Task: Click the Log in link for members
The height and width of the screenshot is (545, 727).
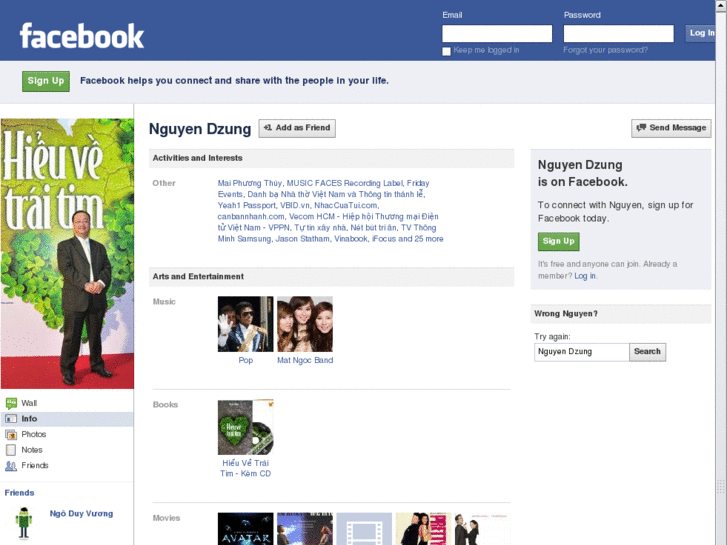Action: tap(585, 276)
